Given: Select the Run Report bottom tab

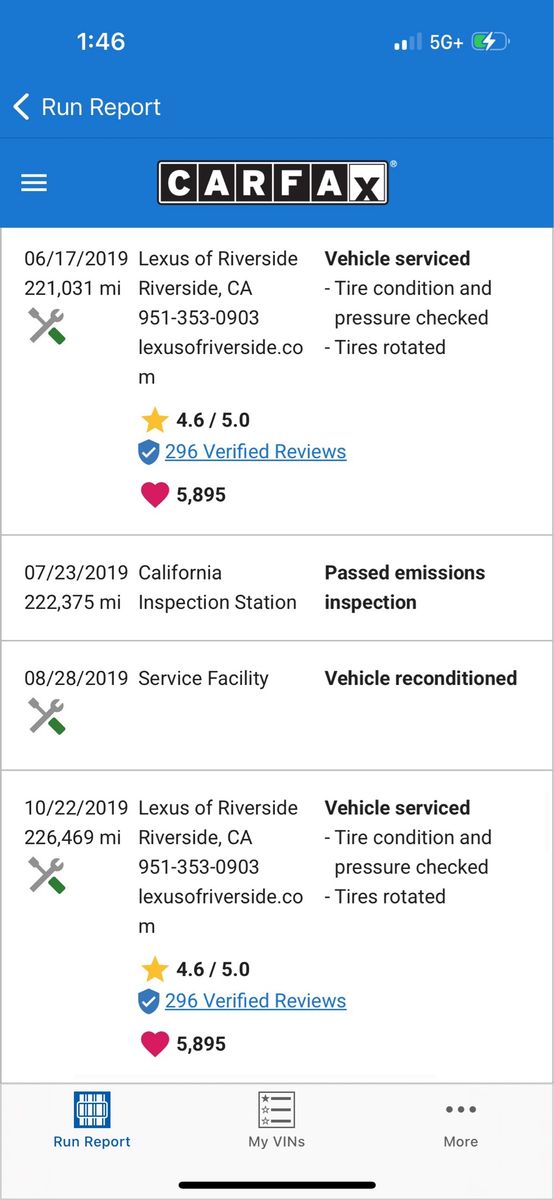Looking at the screenshot, I should 92,1120.
